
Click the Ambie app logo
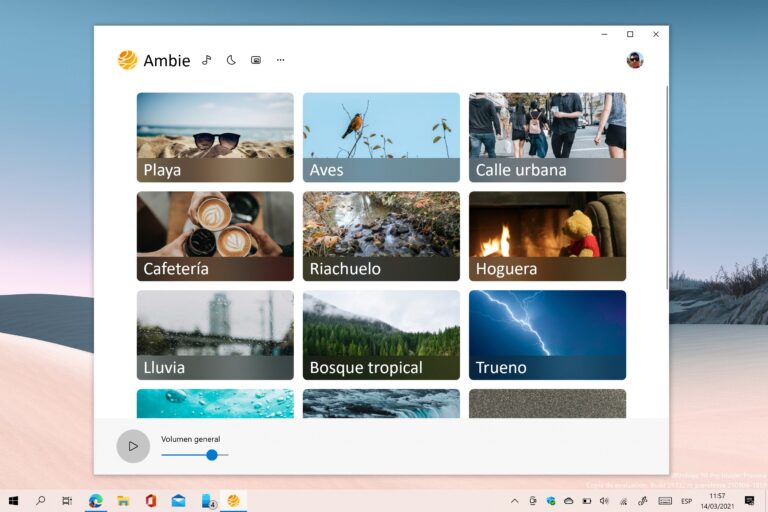pyautogui.click(x=127, y=60)
